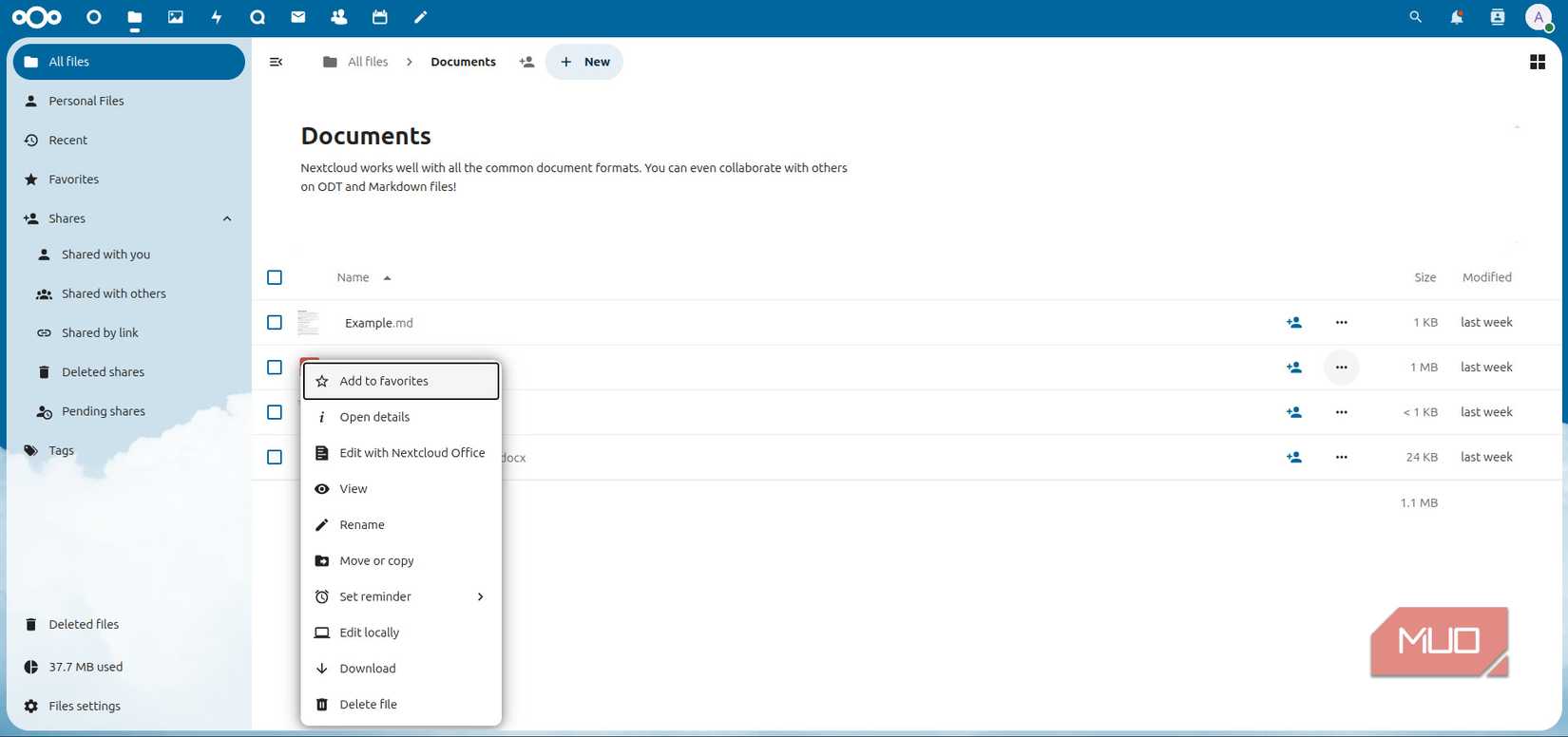Expand the Set reminder submenu arrow
Image resolution: width=1568 pixels, height=737 pixels.
coord(481,596)
